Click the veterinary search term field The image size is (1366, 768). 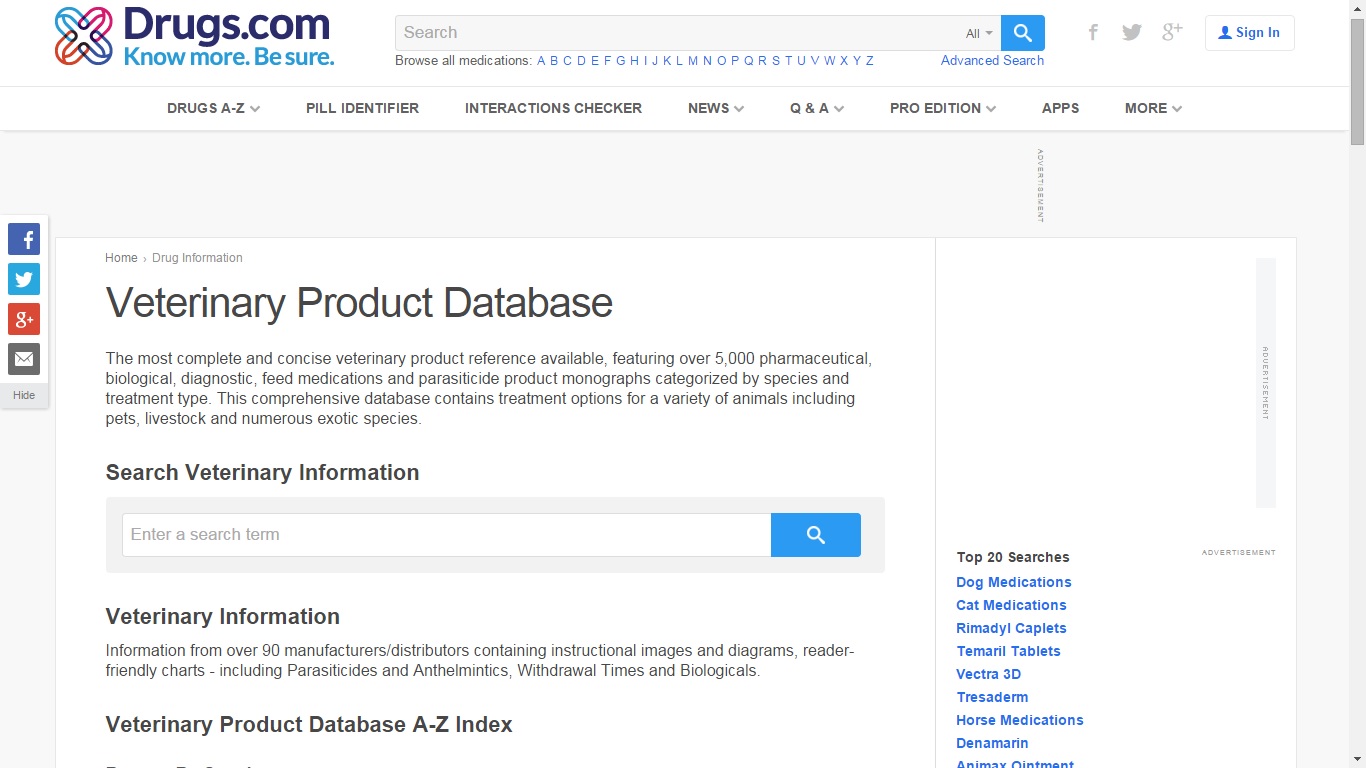point(447,535)
